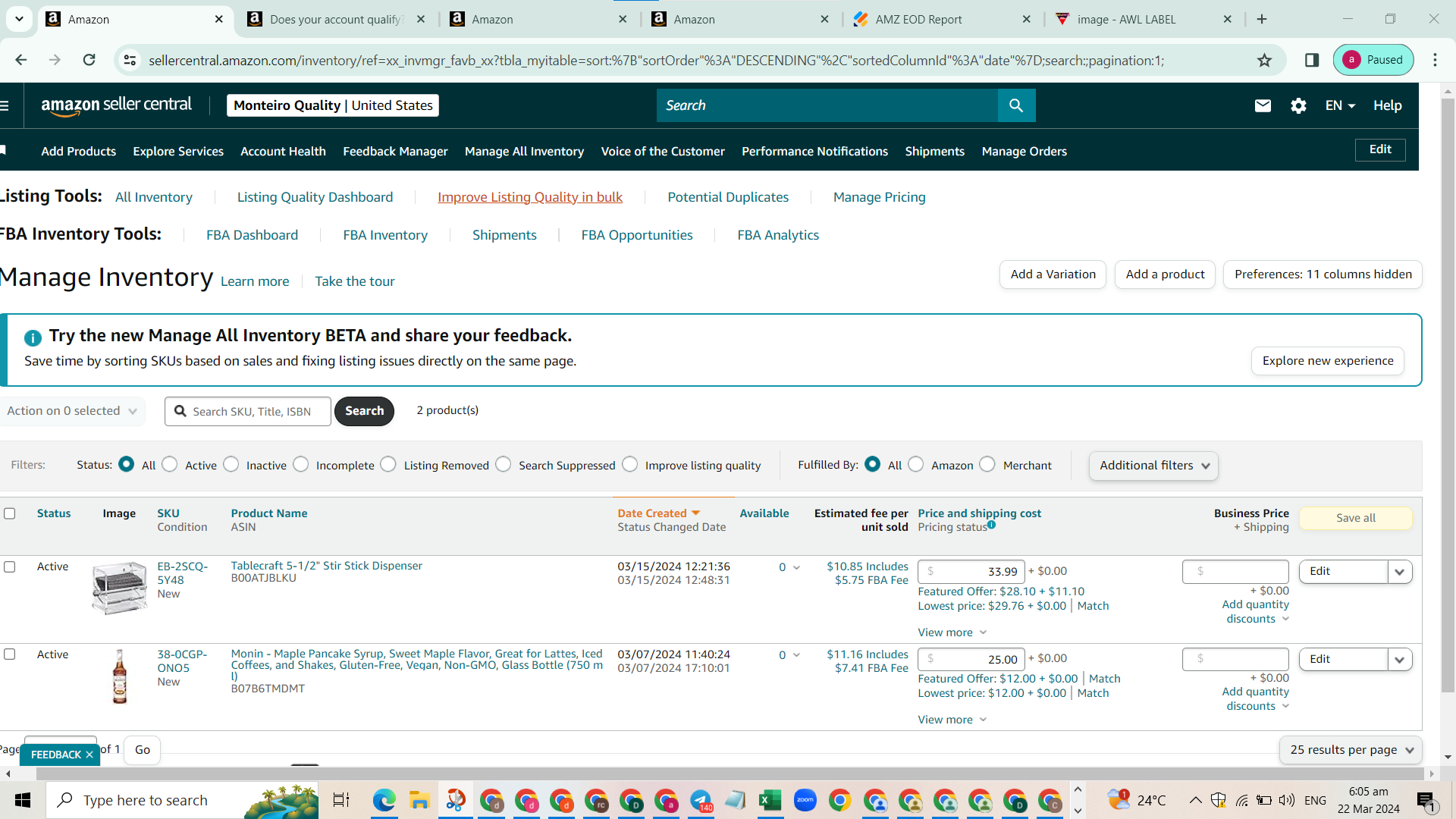Close the FEEDBACK tab with its X

coord(89,755)
